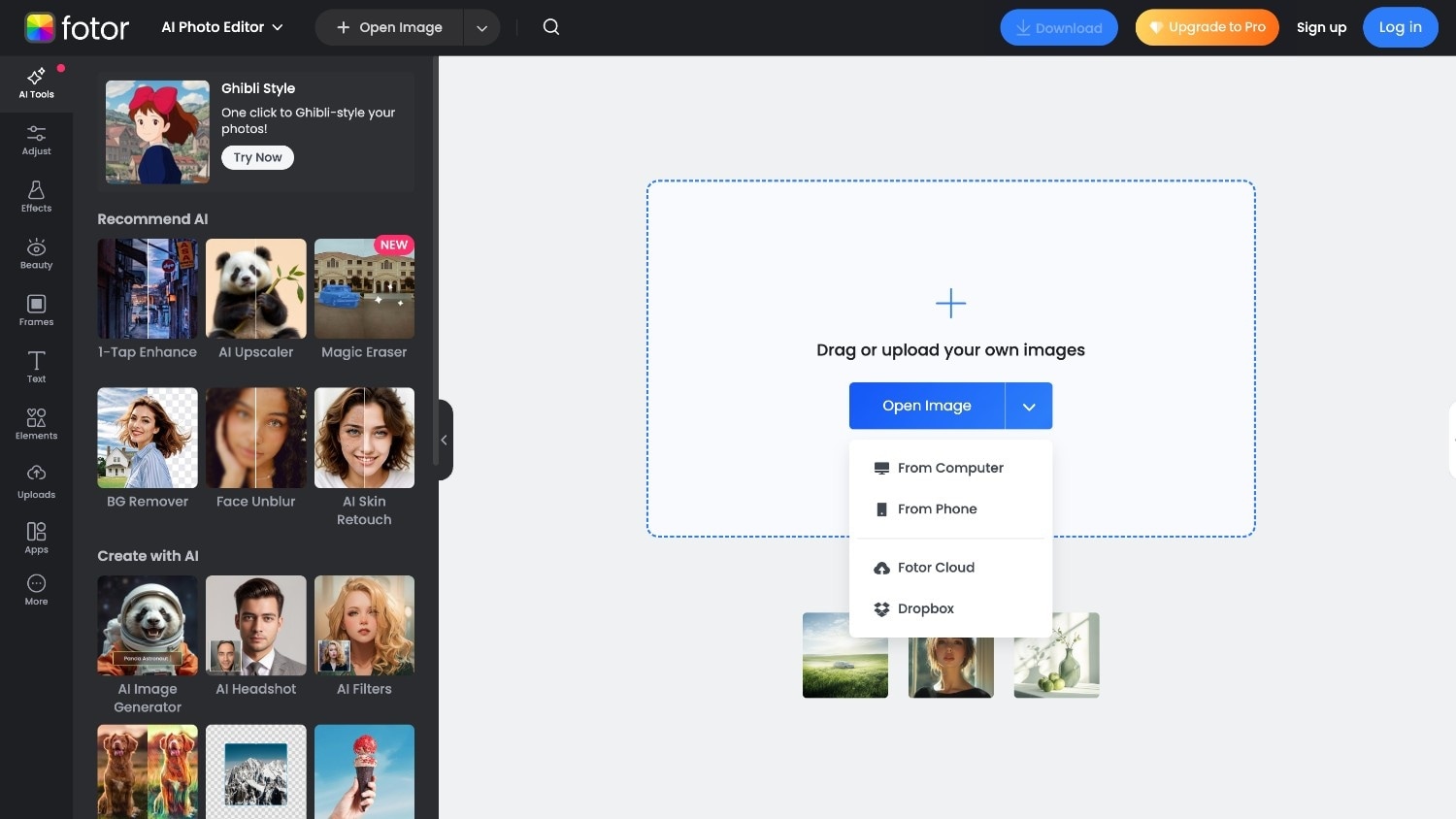The height and width of the screenshot is (819, 1456).
Task: Click the top bar Open Image button
Action: click(389, 28)
